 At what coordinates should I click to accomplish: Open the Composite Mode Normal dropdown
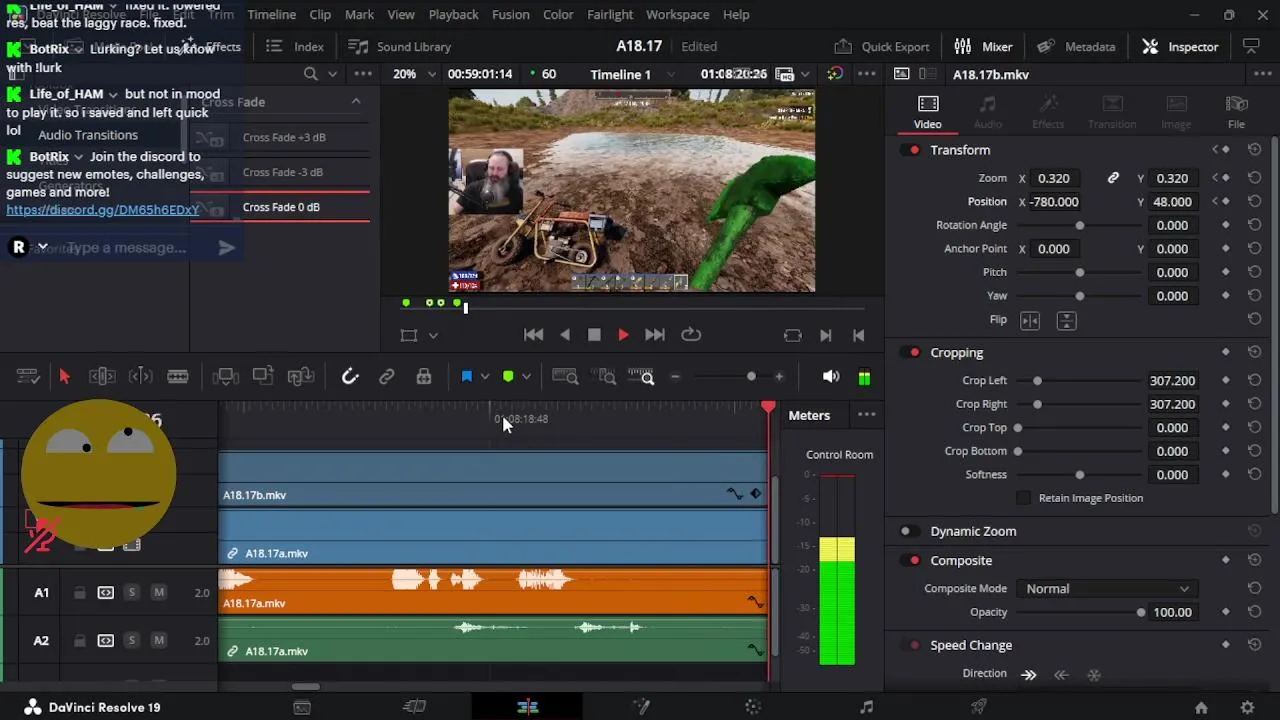coord(1107,589)
